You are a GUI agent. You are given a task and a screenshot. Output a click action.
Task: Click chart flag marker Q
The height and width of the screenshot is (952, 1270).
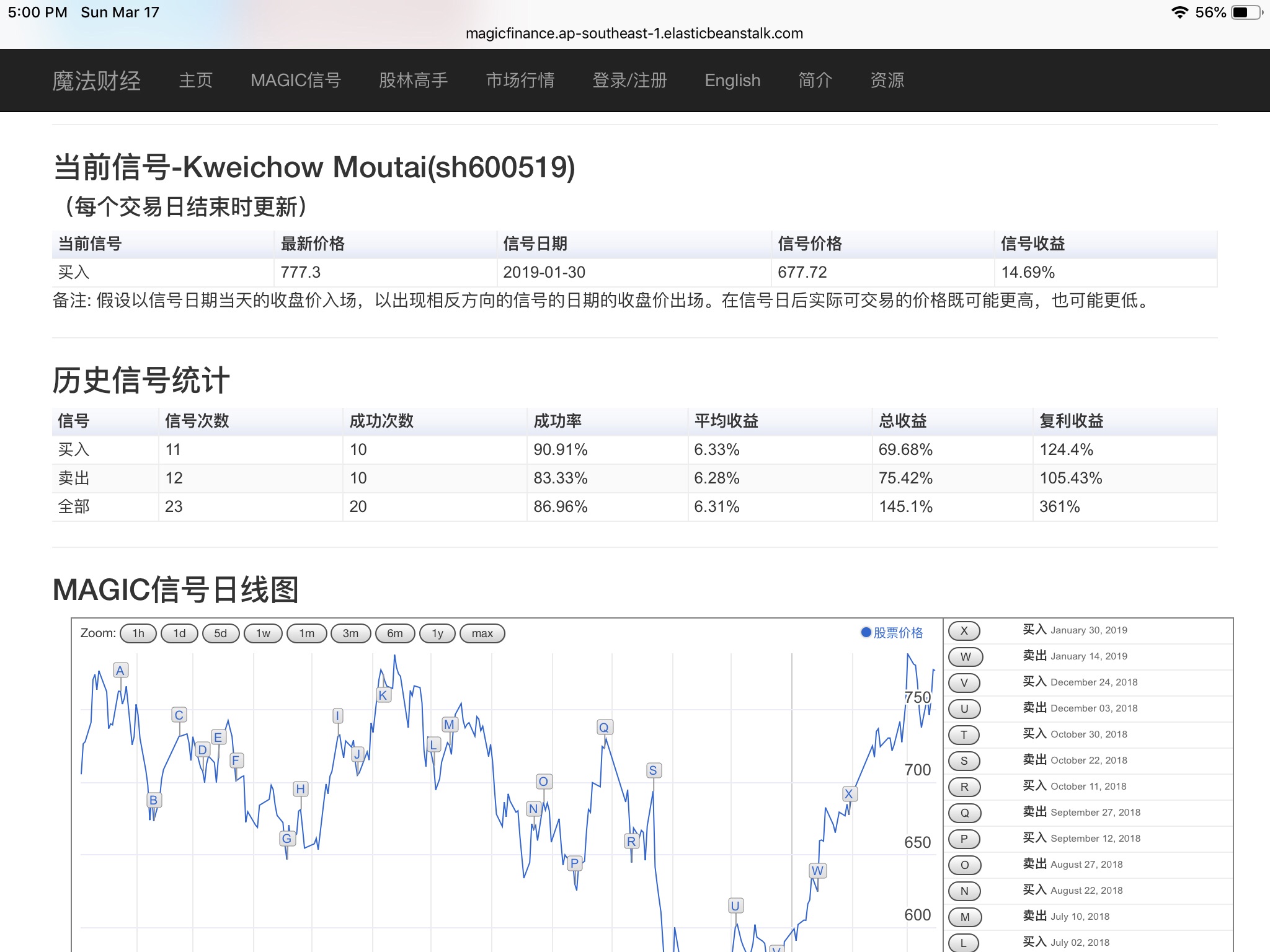pyautogui.click(x=604, y=727)
